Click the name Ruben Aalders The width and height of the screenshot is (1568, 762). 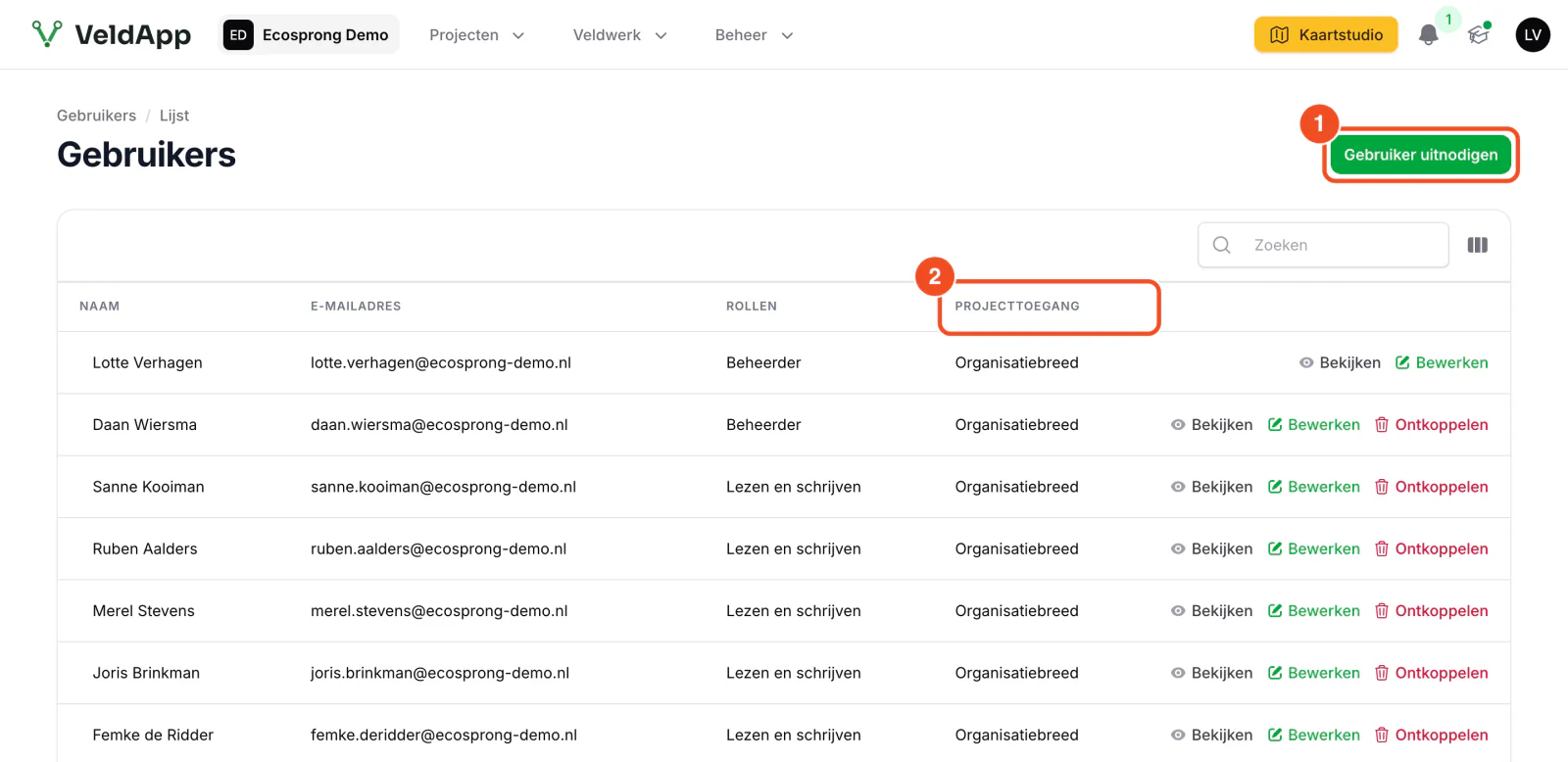145,548
